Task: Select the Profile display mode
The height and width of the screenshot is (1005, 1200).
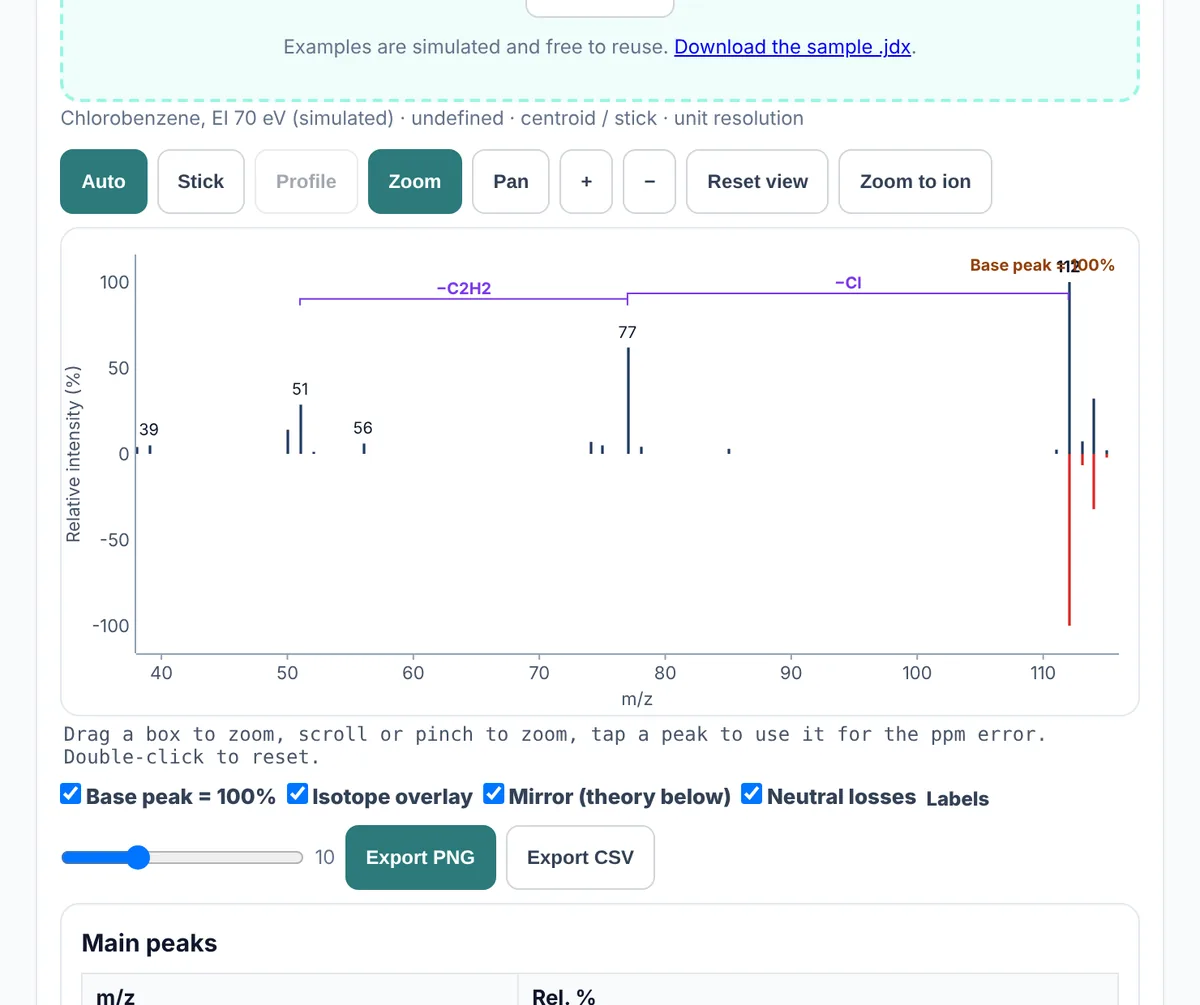Action: (x=306, y=181)
